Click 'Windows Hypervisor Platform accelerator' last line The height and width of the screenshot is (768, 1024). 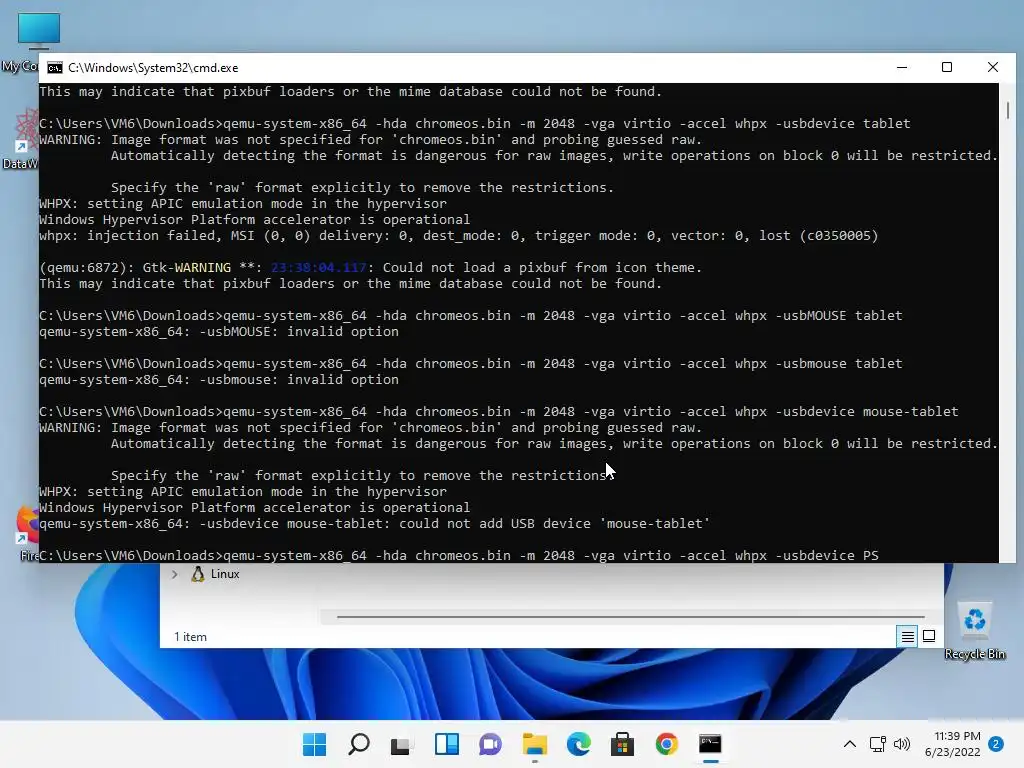click(x=255, y=508)
